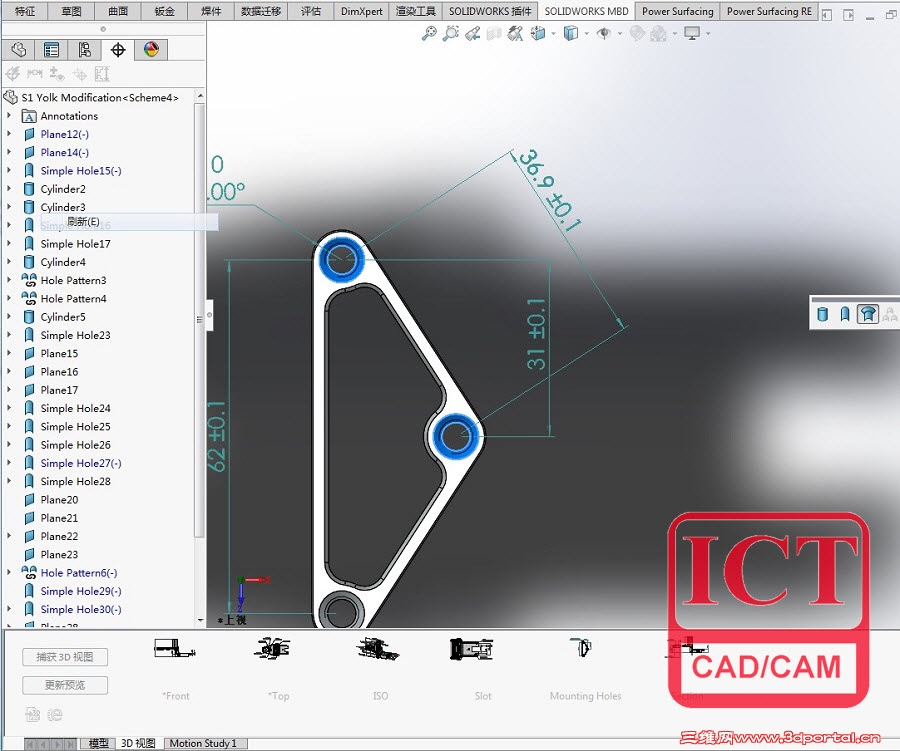The width and height of the screenshot is (900, 751).
Task: Click the View Settings monitor icon
Action: tap(692, 34)
